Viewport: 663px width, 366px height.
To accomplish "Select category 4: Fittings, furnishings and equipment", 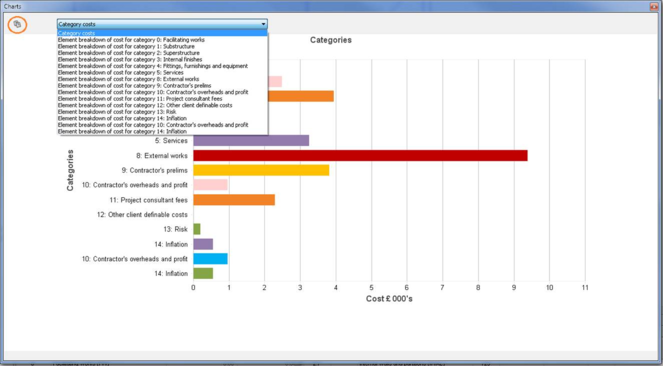I will click(162, 66).
